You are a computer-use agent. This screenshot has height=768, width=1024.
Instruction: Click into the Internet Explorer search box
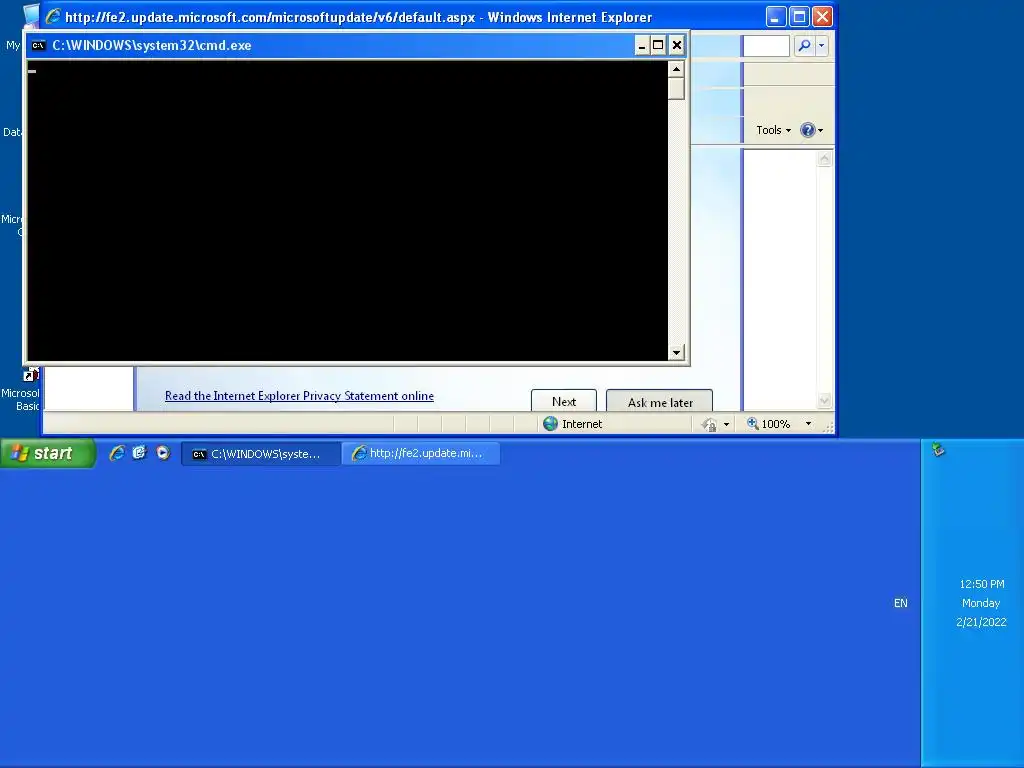pyautogui.click(x=766, y=46)
